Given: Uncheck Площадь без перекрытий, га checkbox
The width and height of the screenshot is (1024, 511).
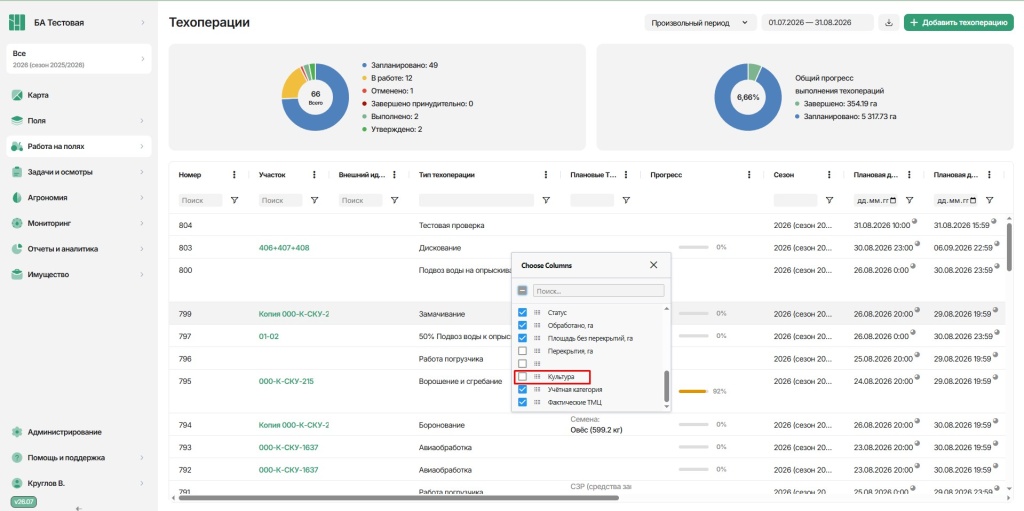Looking at the screenshot, I should (x=522, y=338).
